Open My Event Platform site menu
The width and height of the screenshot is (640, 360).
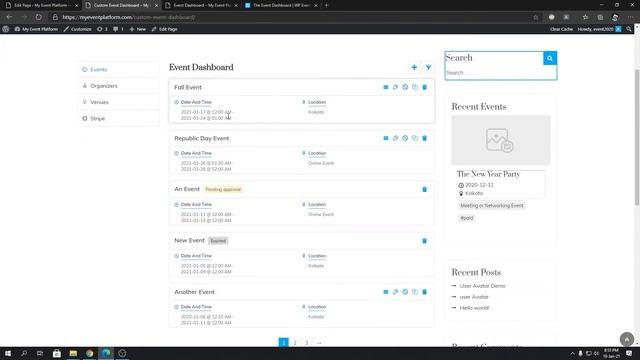36,29
